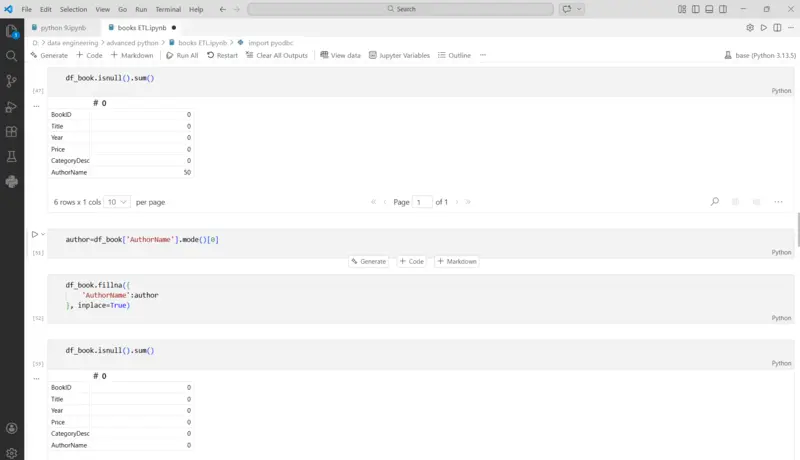Restart the notebook kernel
Viewport: 800px width, 460px height.
click(x=222, y=55)
